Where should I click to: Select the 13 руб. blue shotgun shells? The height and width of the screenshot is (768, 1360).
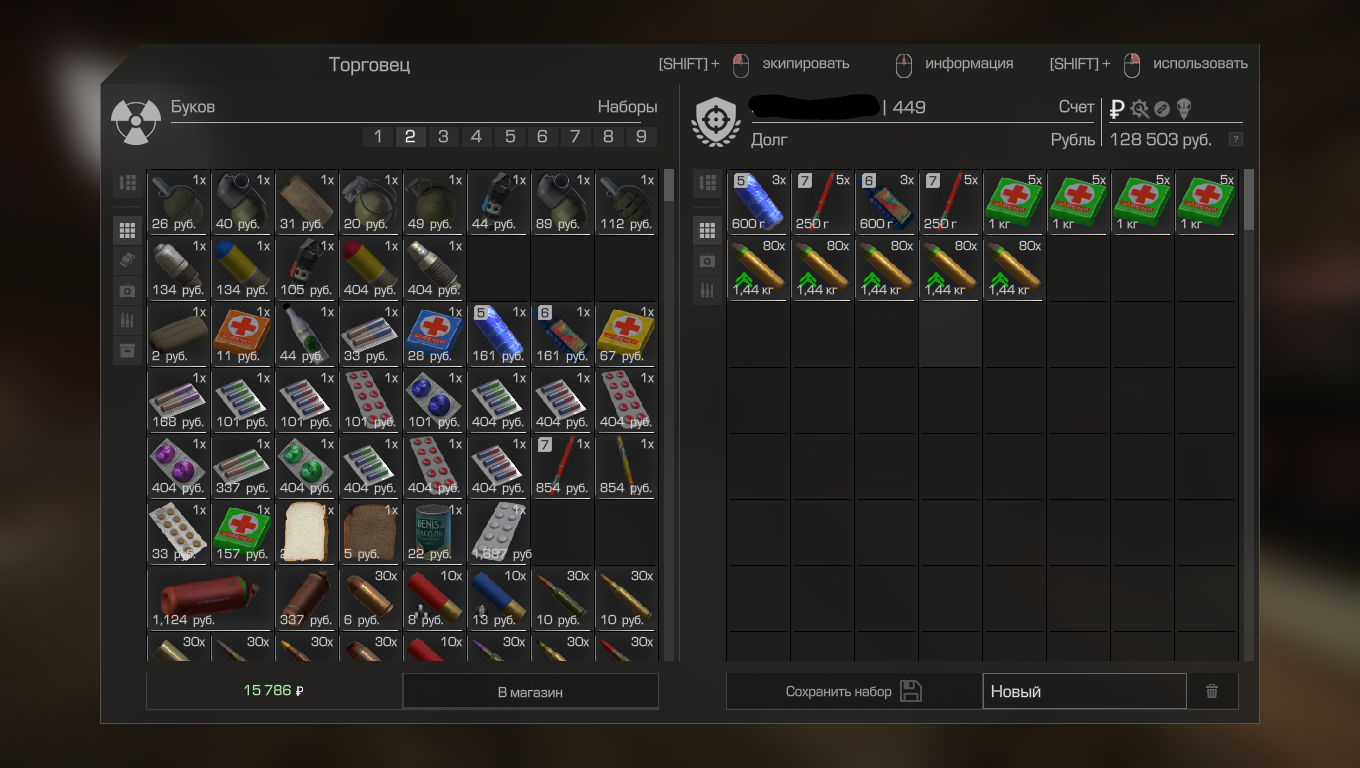(499, 599)
